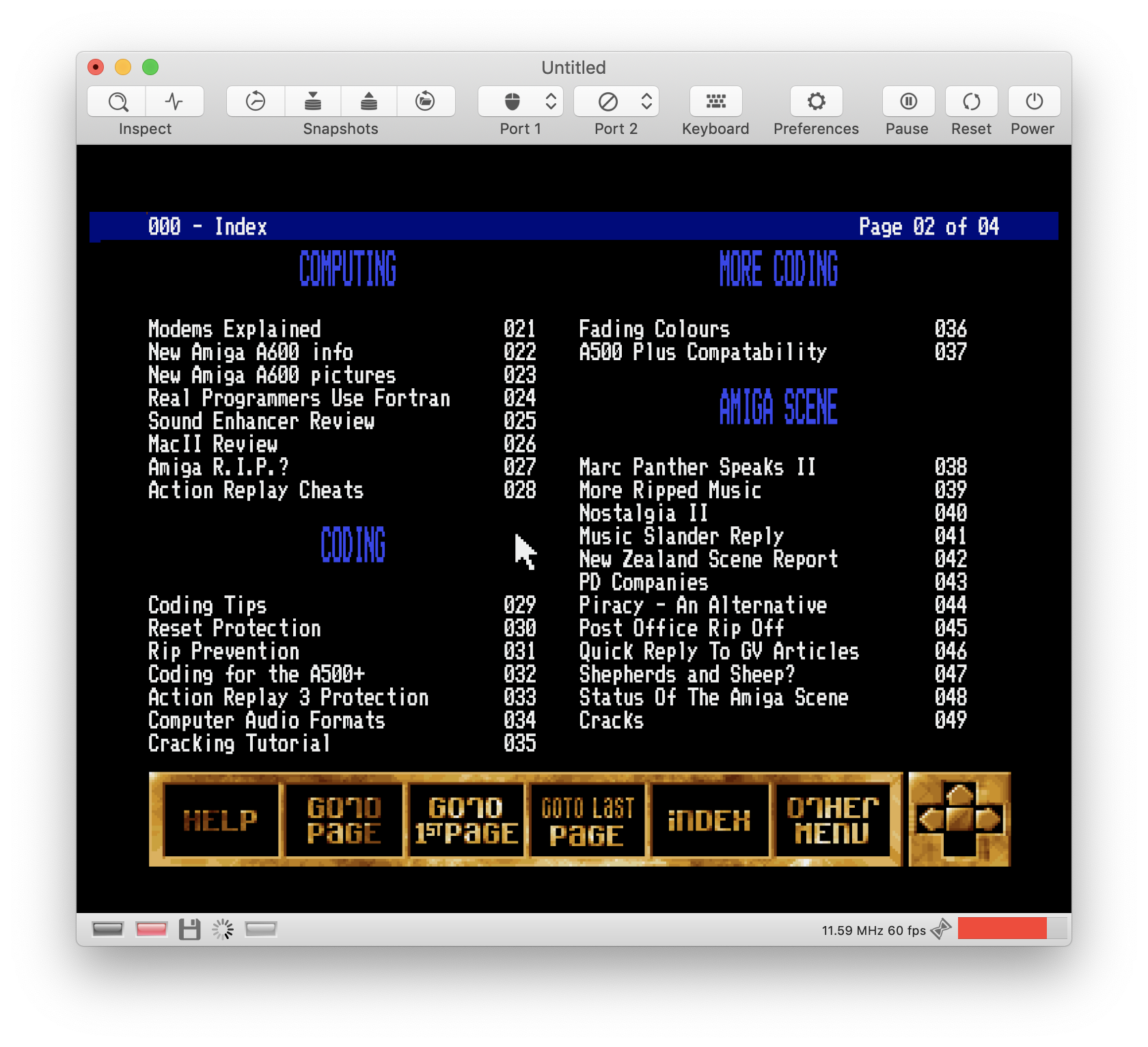Open "Status Of The Amiga Scene" article
This screenshot has width=1148, height=1047.
tap(714, 698)
